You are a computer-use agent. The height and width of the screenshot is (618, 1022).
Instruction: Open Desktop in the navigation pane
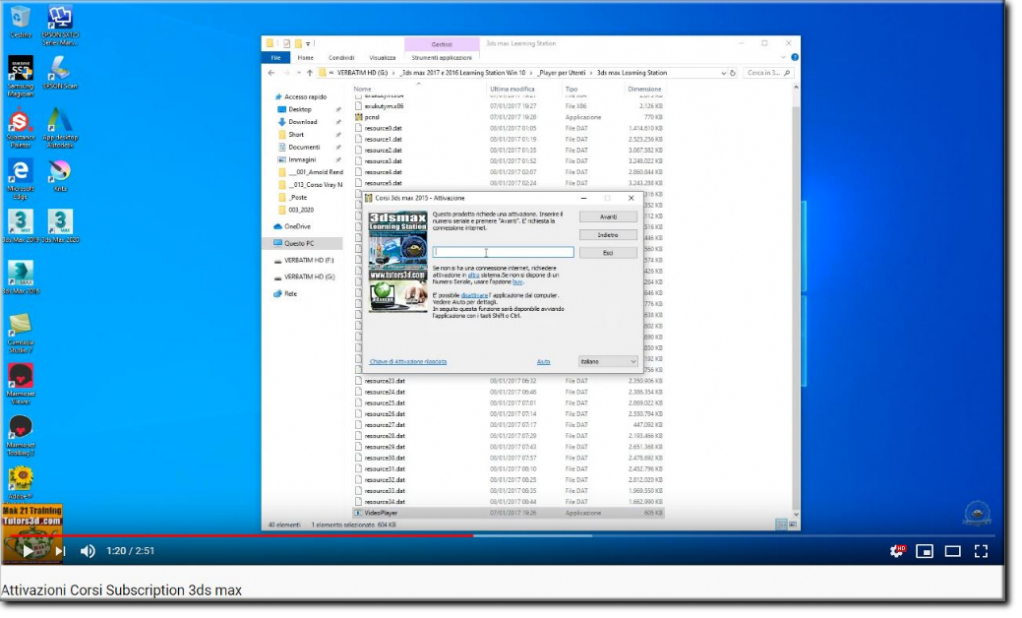pyautogui.click(x=300, y=109)
